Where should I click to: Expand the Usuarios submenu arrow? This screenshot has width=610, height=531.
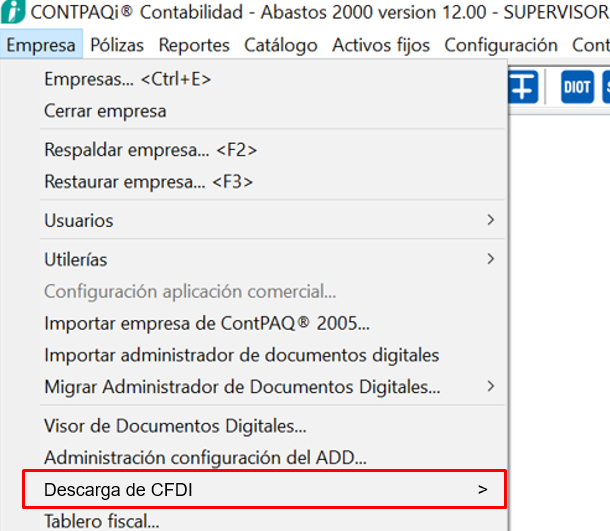(490, 220)
